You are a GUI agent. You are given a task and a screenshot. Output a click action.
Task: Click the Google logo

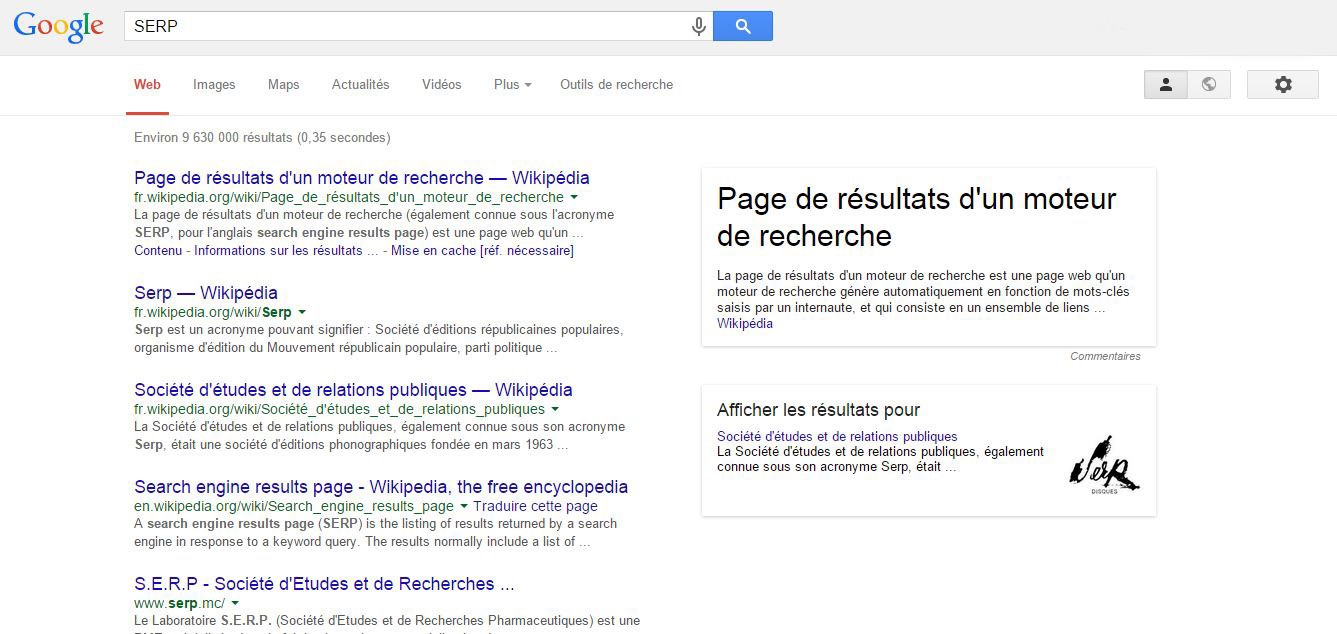[x=58, y=27]
